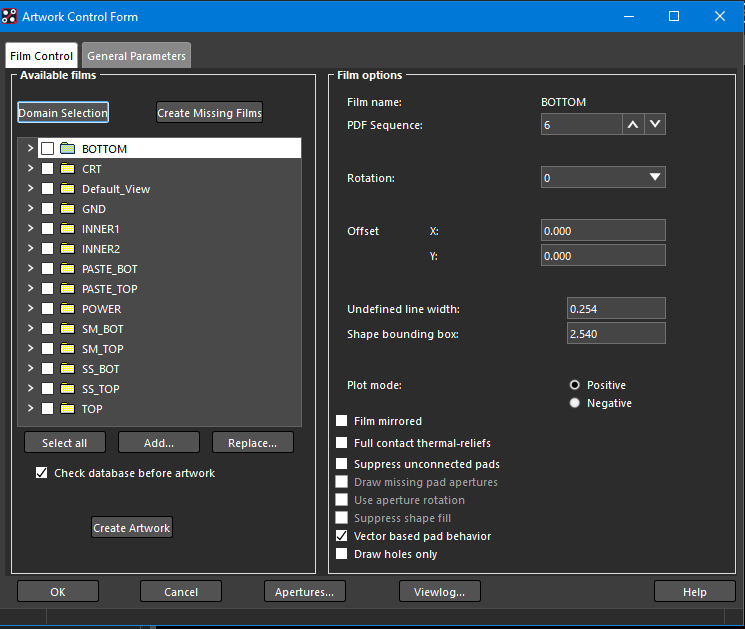Switch to the General Parameters tab
745x629 pixels.
click(x=136, y=56)
